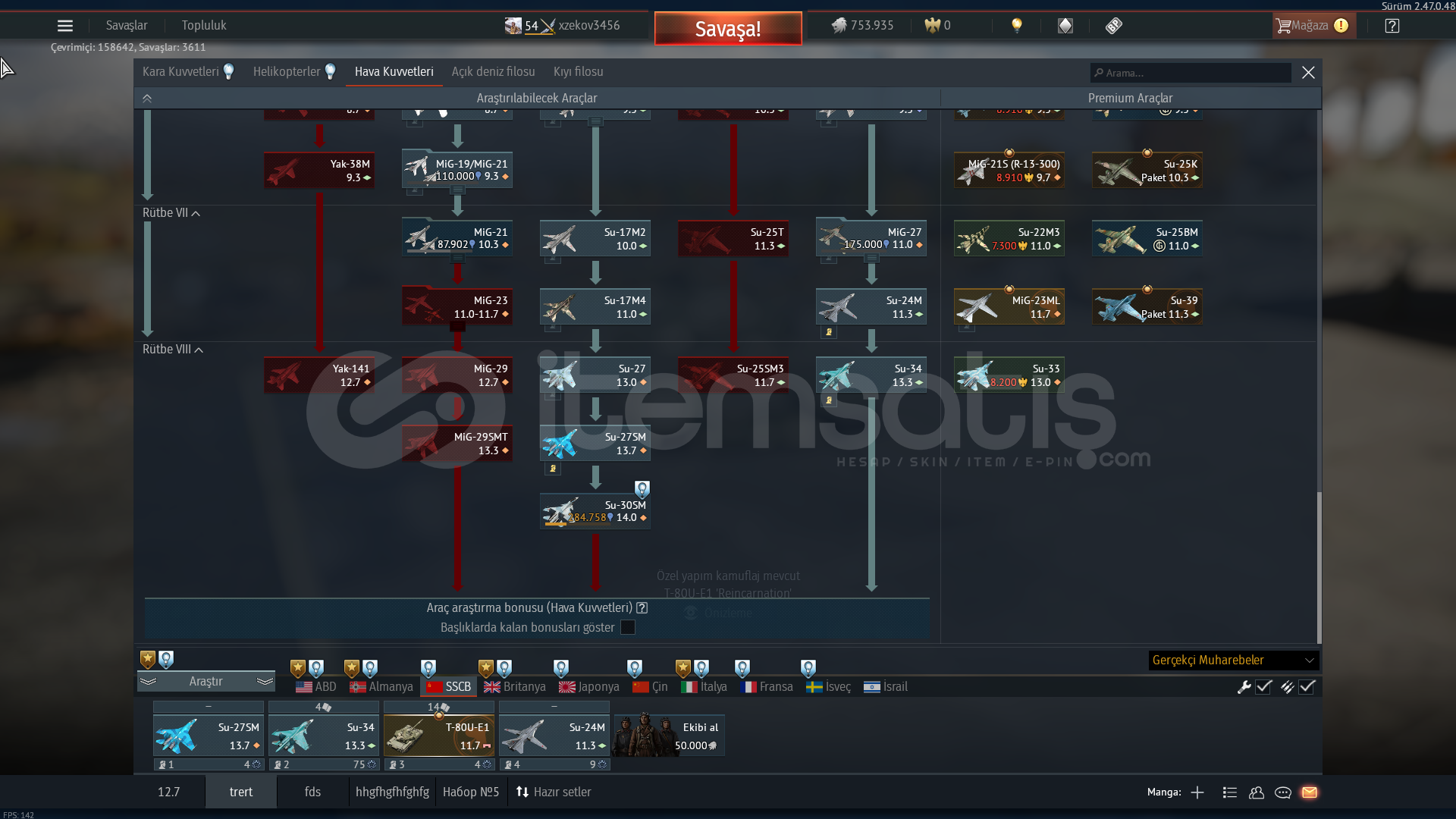Click Ekibi al crew purchase button

pyautogui.click(x=669, y=736)
